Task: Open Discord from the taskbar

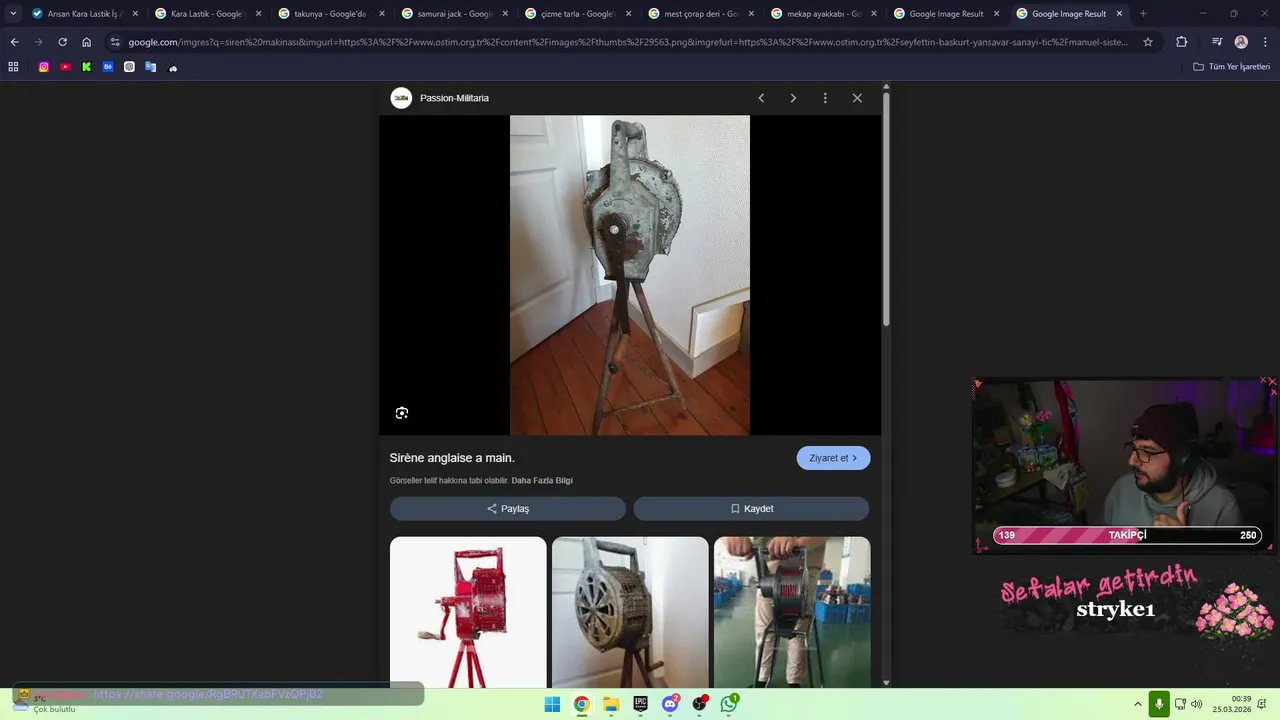Action: click(x=670, y=704)
